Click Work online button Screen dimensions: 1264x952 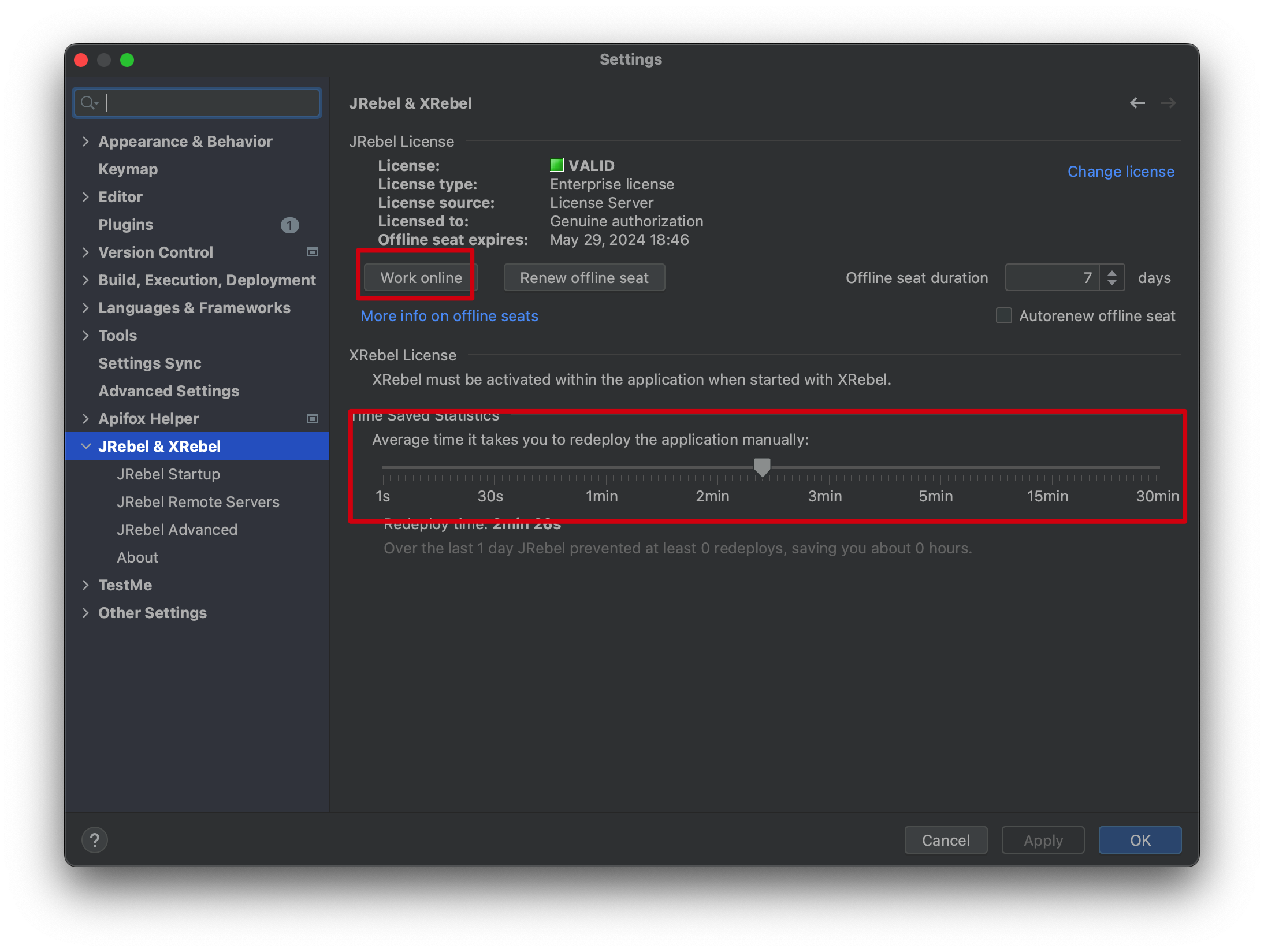coord(419,278)
